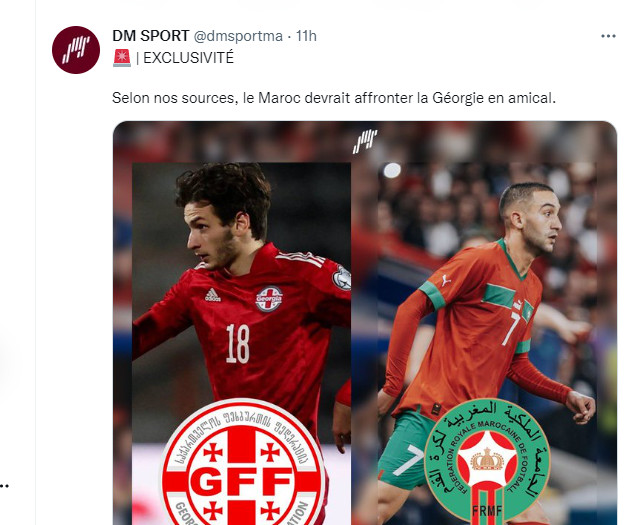The width and height of the screenshot is (624, 525).
Task: Click the red siren emoji
Action: (x=122, y=58)
